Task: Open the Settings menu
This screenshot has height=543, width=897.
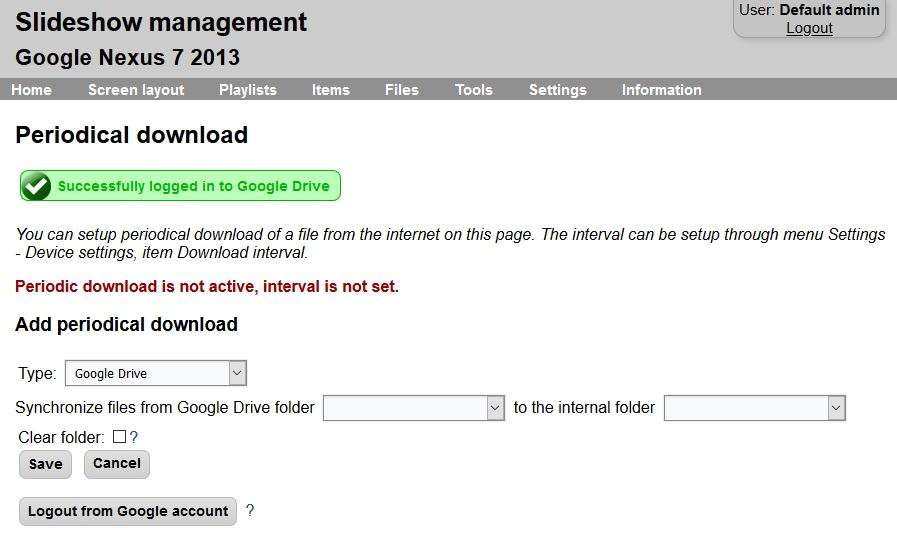Action: (557, 90)
